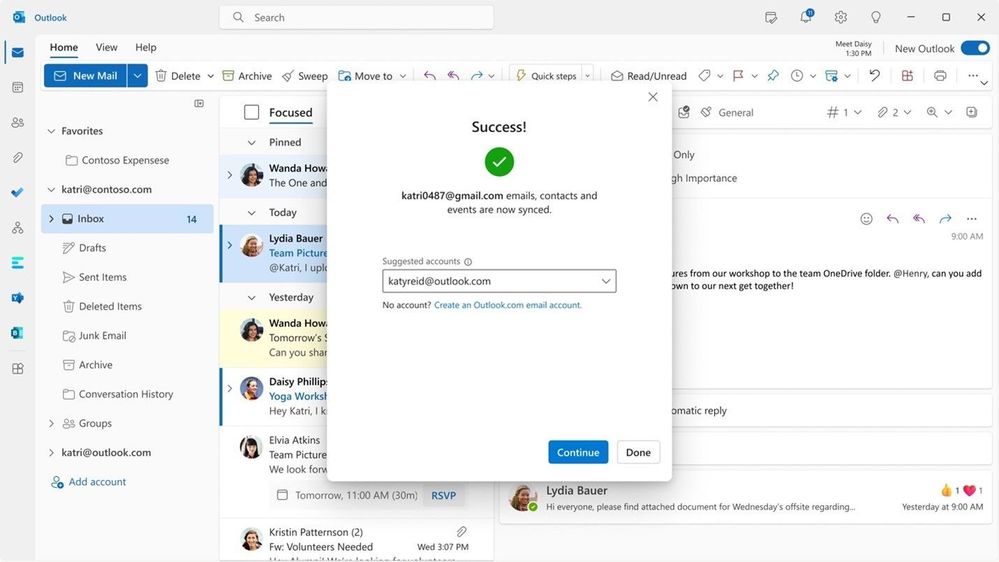Click the zoom magnifier in the reading pane header
Viewport: 999px width, 562px height.
(932, 112)
